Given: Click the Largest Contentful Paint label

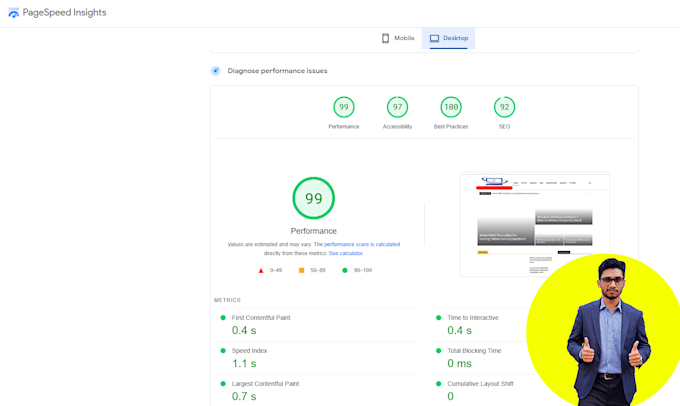Looking at the screenshot, I should (265, 383).
